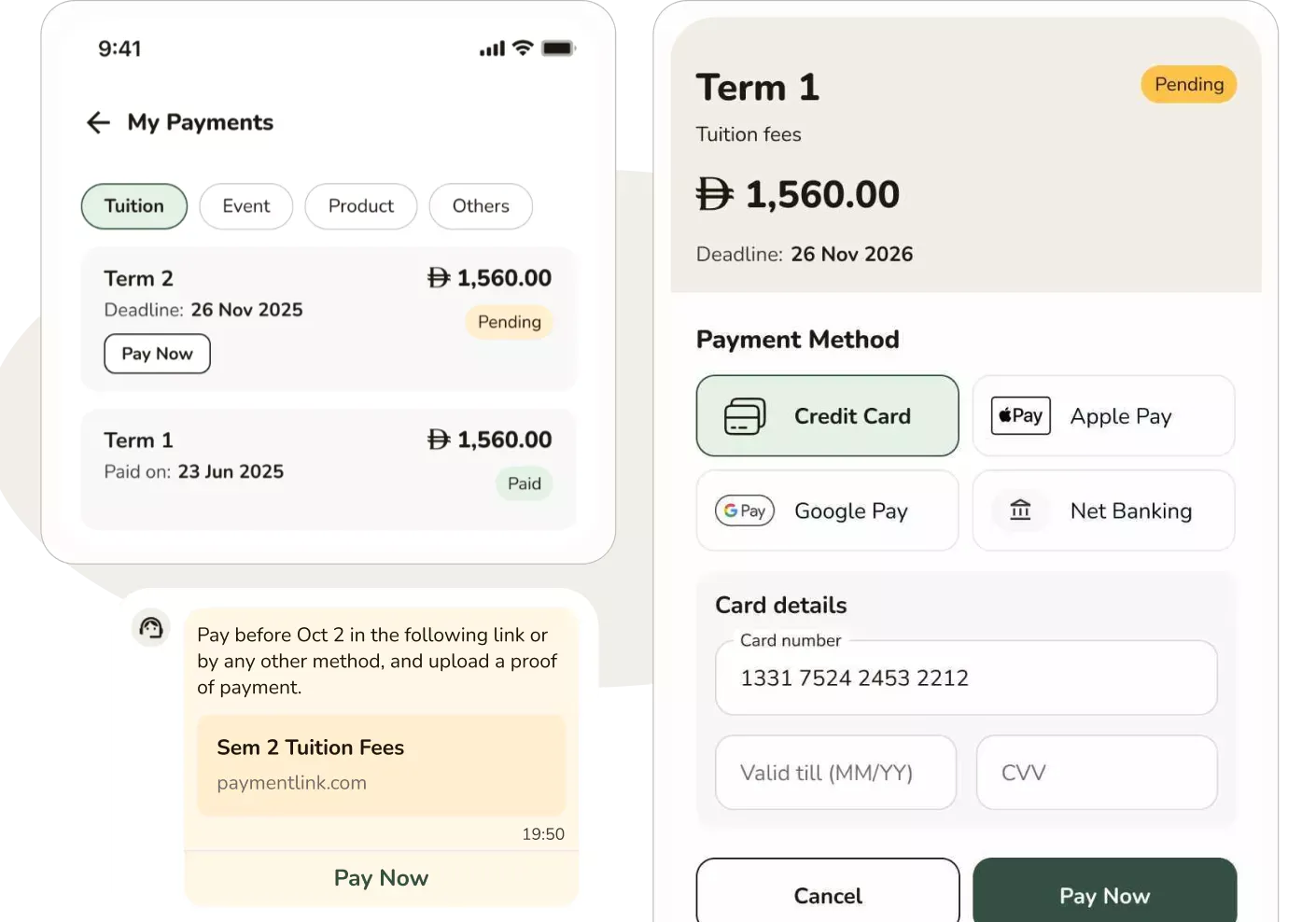Click the Google Pay logo icon

(x=744, y=510)
